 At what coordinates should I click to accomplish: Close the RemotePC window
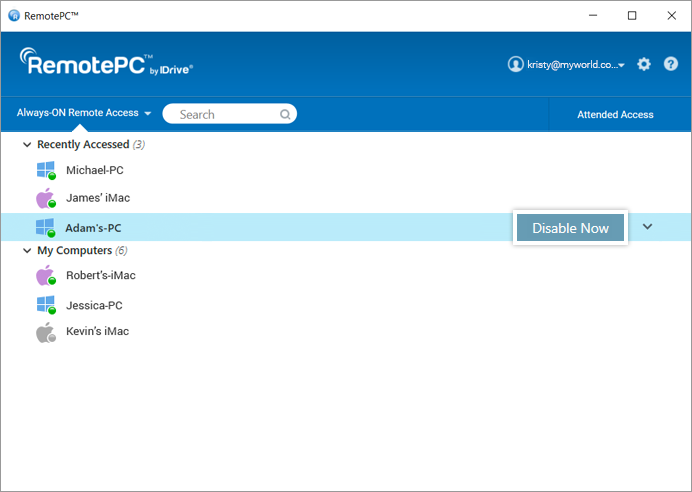click(672, 15)
